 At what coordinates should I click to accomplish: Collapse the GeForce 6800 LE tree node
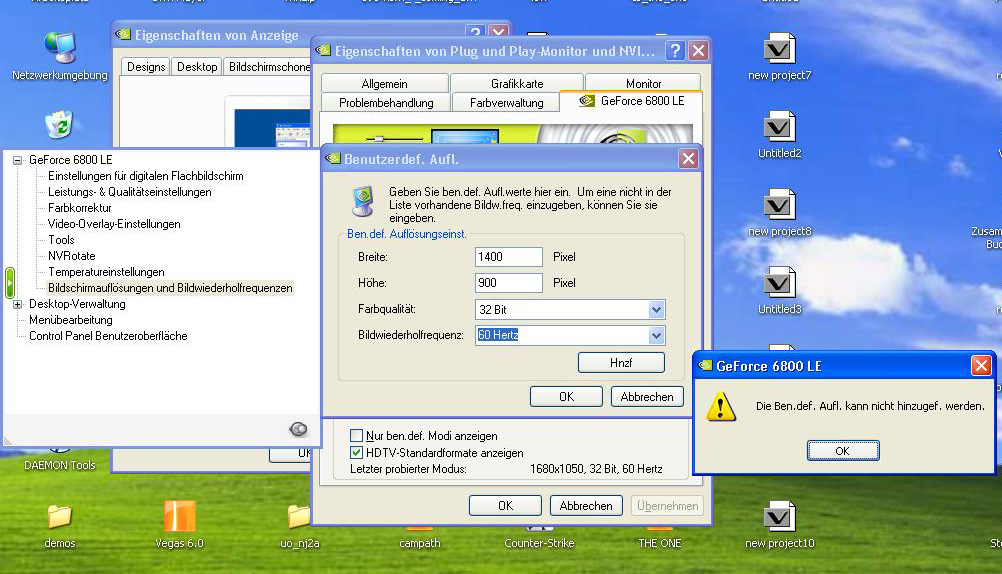pos(17,160)
